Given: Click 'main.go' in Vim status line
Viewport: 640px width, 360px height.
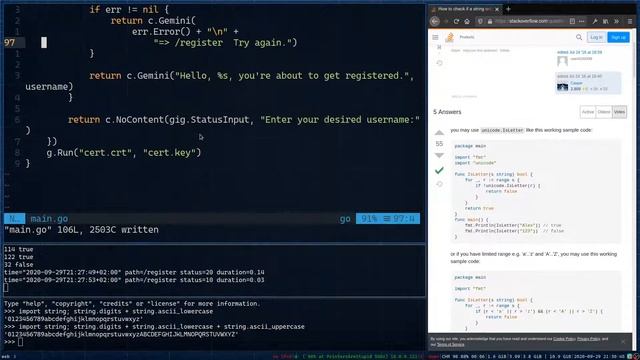Looking at the screenshot, I should (49, 219).
